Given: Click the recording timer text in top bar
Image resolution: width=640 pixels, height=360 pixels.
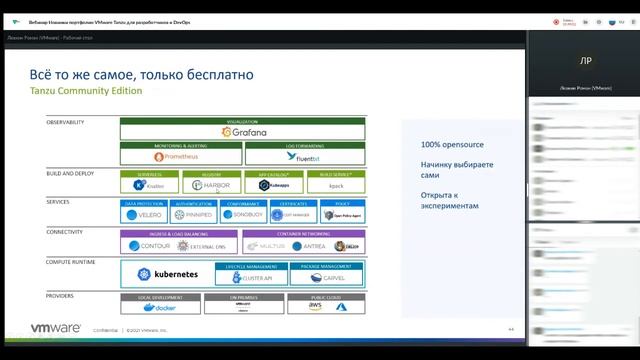Looking at the screenshot, I should pyautogui.click(x=569, y=22).
